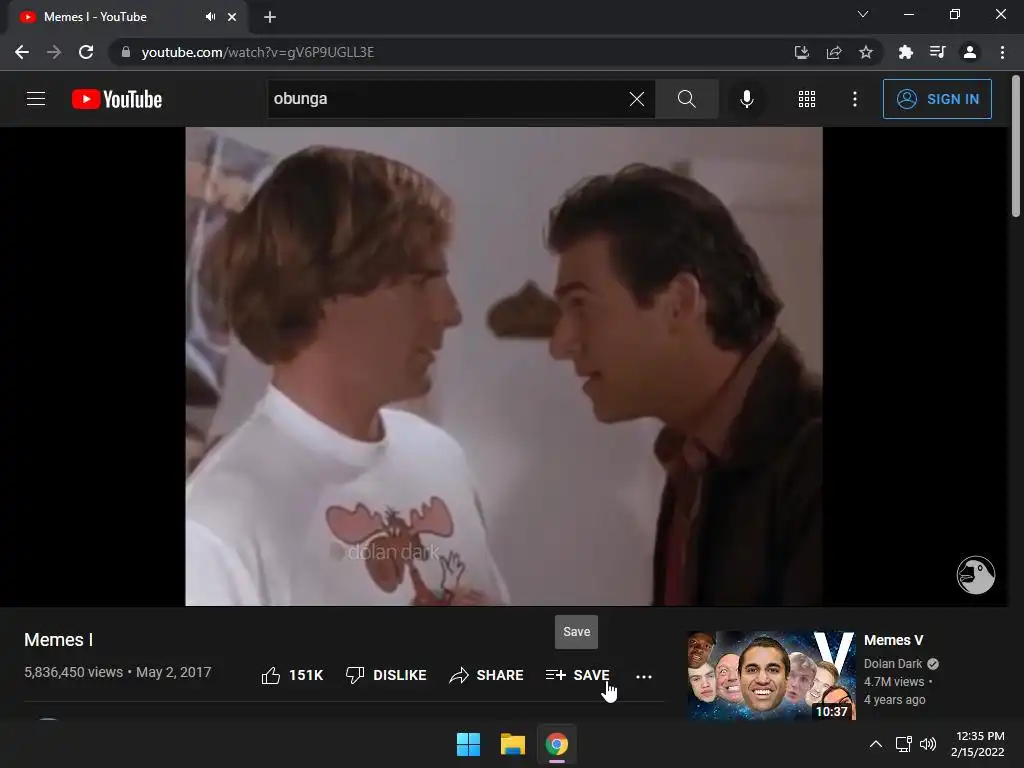
Task: Open YouTube settings three-dot menu
Action: [x=854, y=99]
